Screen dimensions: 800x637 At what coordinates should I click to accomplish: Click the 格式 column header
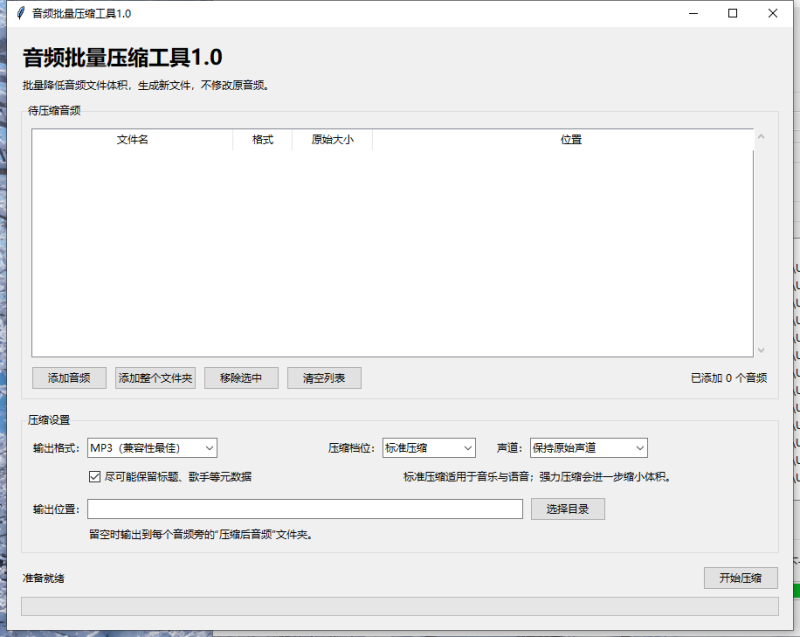pos(262,140)
